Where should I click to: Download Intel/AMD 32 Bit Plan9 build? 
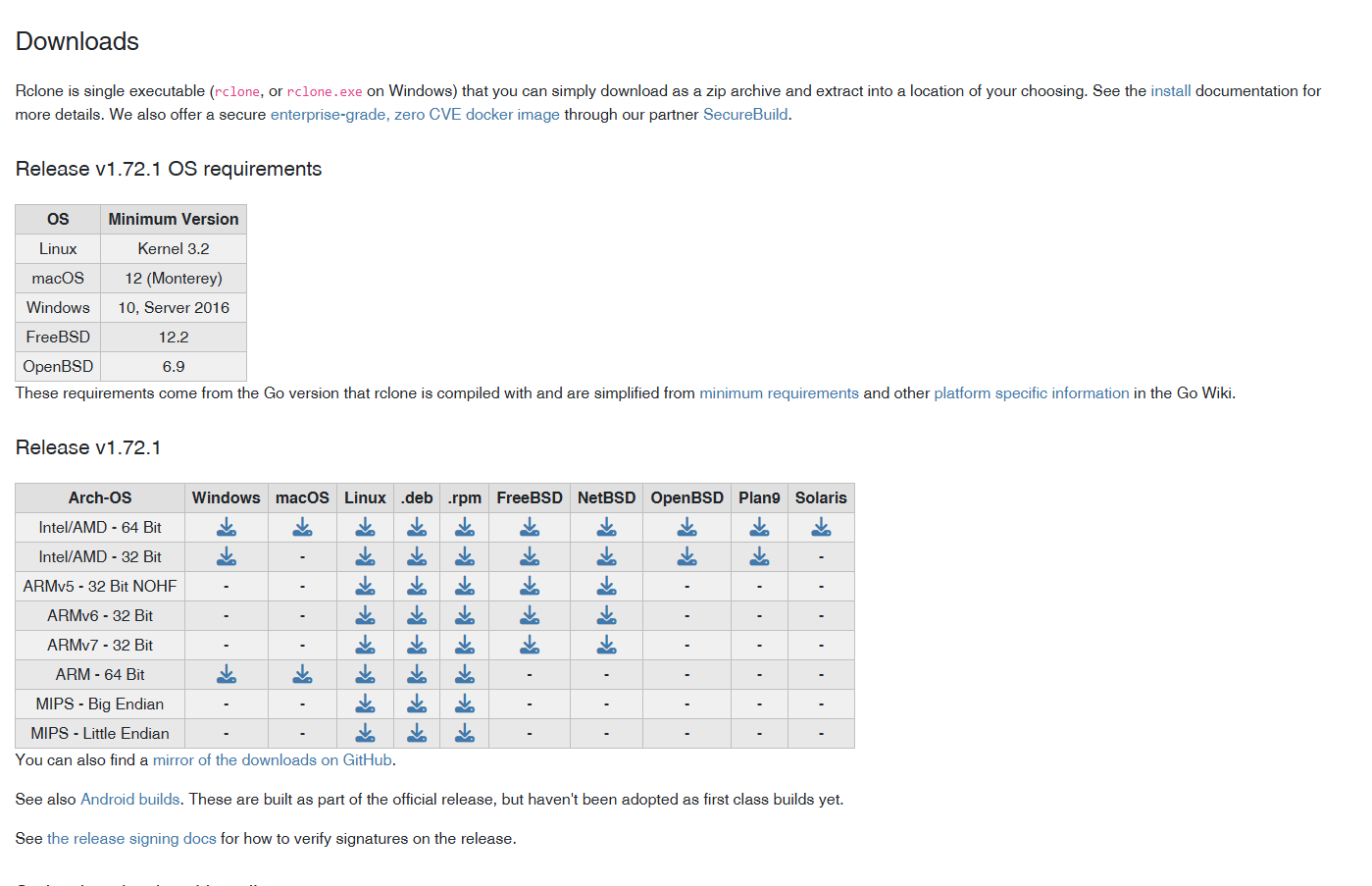(x=759, y=556)
